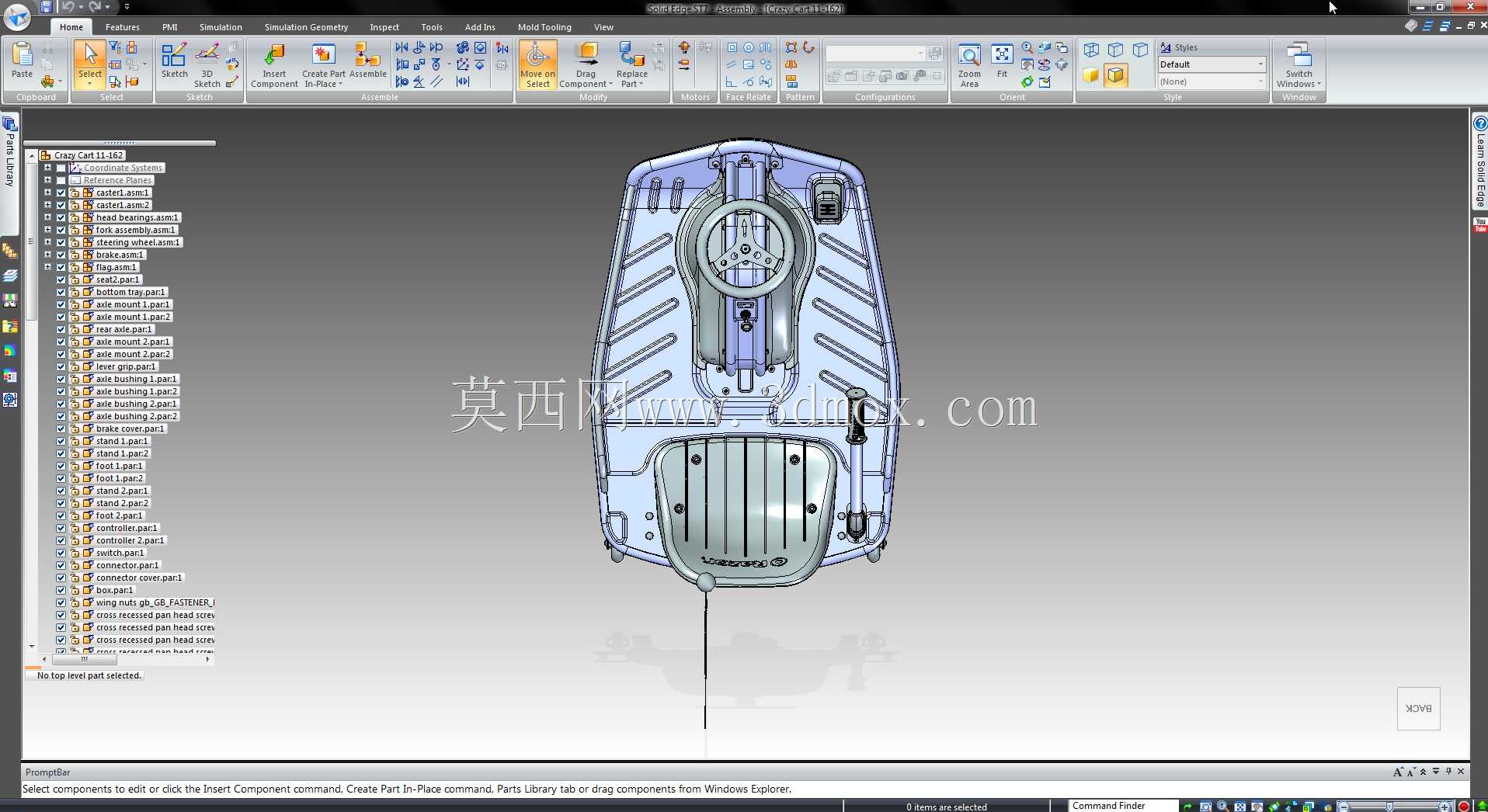Screen dimensions: 1488x812
Task: Click connector cover.par:1 tree entry
Action: (x=139, y=578)
